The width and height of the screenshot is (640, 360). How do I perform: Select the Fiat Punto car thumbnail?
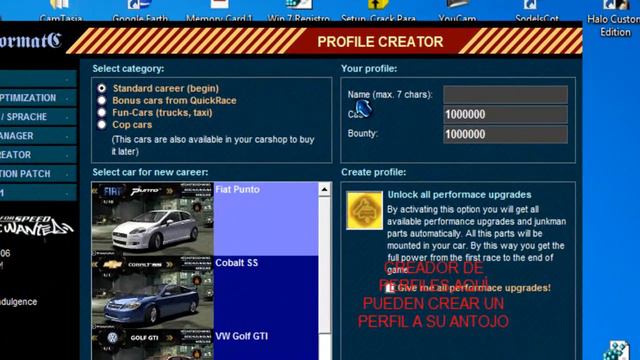pyautogui.click(x=153, y=219)
